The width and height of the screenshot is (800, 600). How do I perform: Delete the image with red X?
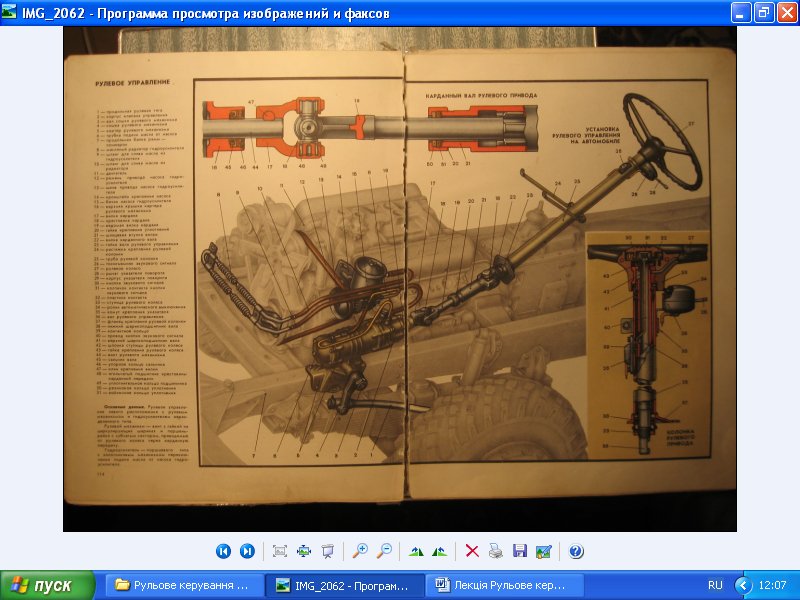pyautogui.click(x=472, y=551)
